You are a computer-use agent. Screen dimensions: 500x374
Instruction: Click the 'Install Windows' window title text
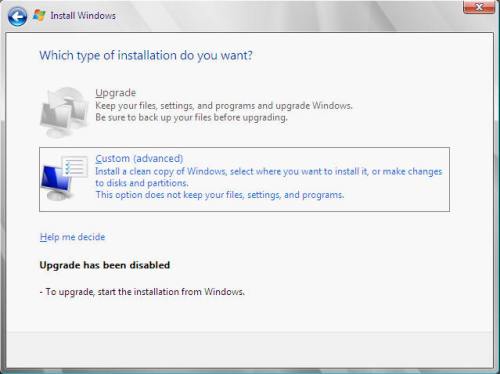pos(83,16)
